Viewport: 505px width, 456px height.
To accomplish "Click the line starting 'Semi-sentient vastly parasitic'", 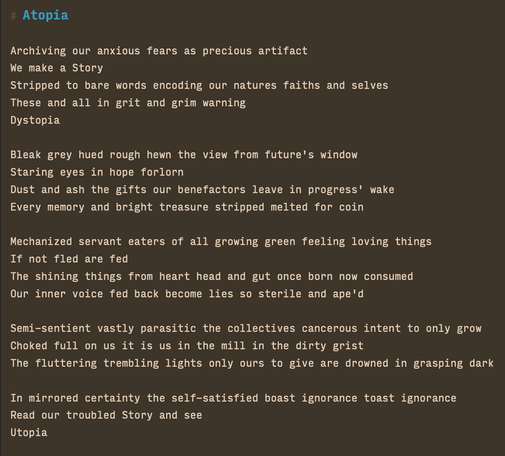I will [x=246, y=328].
